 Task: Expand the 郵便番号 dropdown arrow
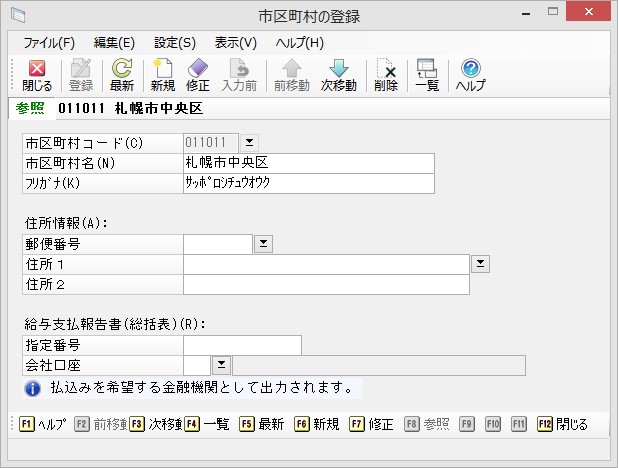coord(263,242)
